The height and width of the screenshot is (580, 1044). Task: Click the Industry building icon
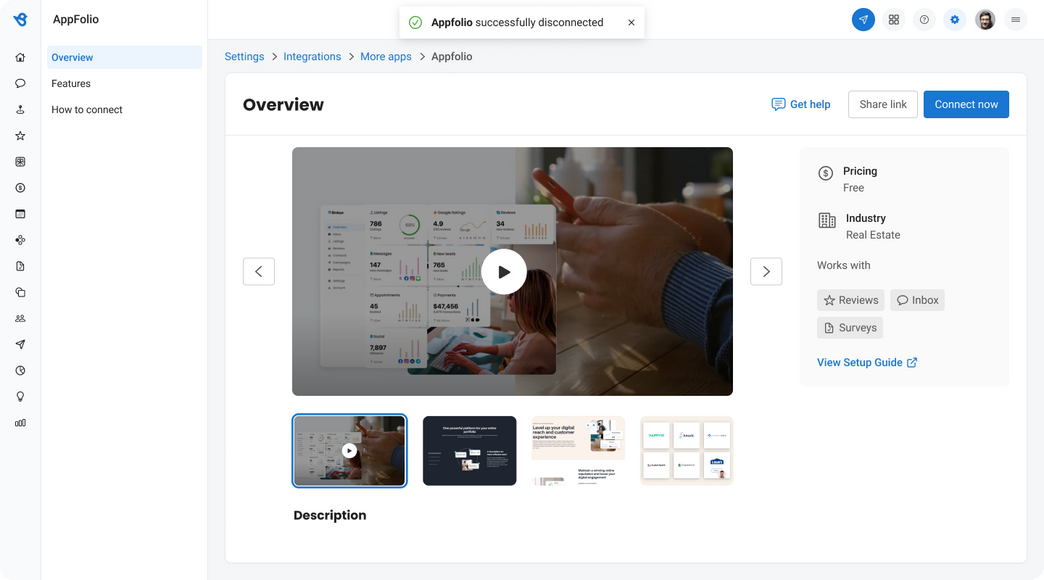(x=827, y=220)
